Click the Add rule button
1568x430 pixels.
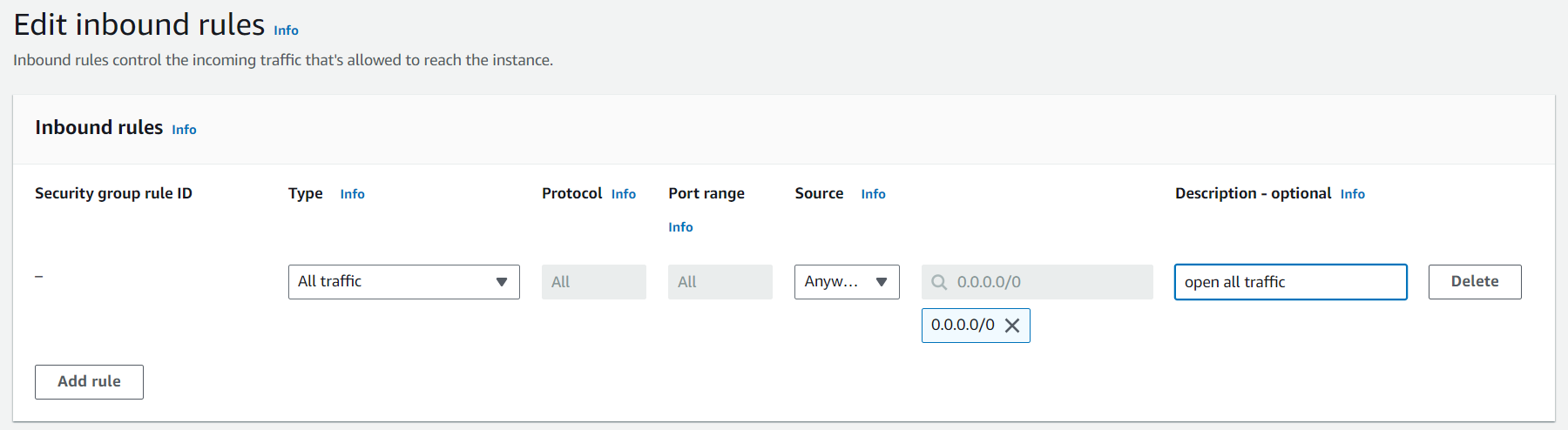pyautogui.click(x=89, y=381)
